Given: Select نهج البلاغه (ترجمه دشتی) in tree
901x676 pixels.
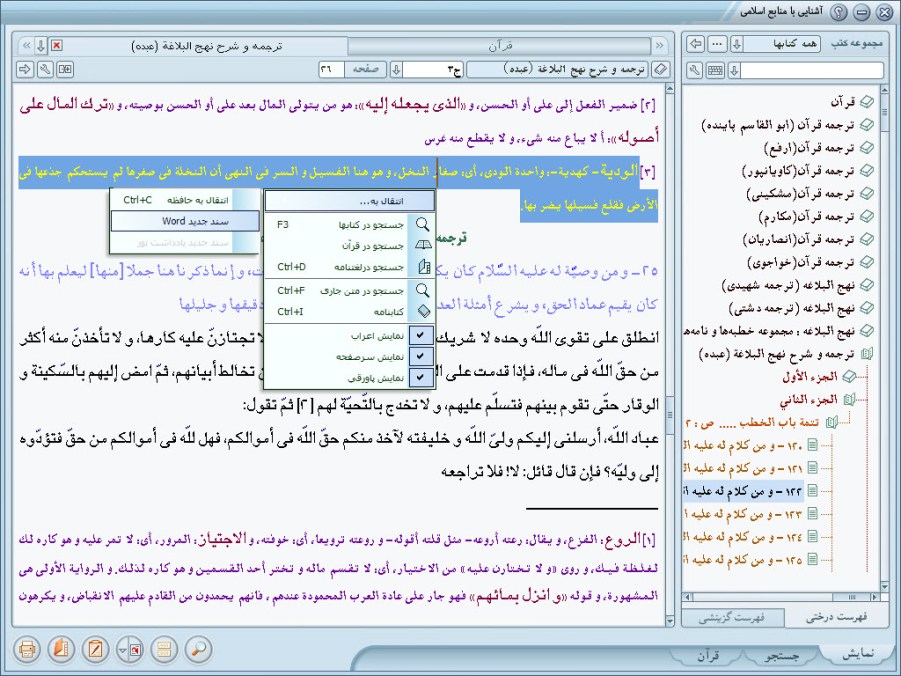Looking at the screenshot, I should 792,308.
